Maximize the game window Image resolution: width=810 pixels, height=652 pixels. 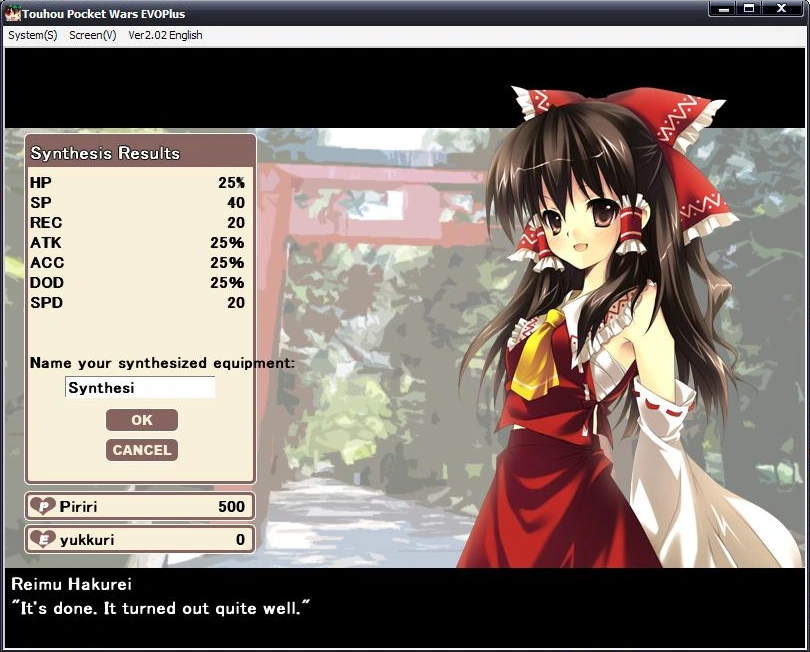tap(749, 9)
